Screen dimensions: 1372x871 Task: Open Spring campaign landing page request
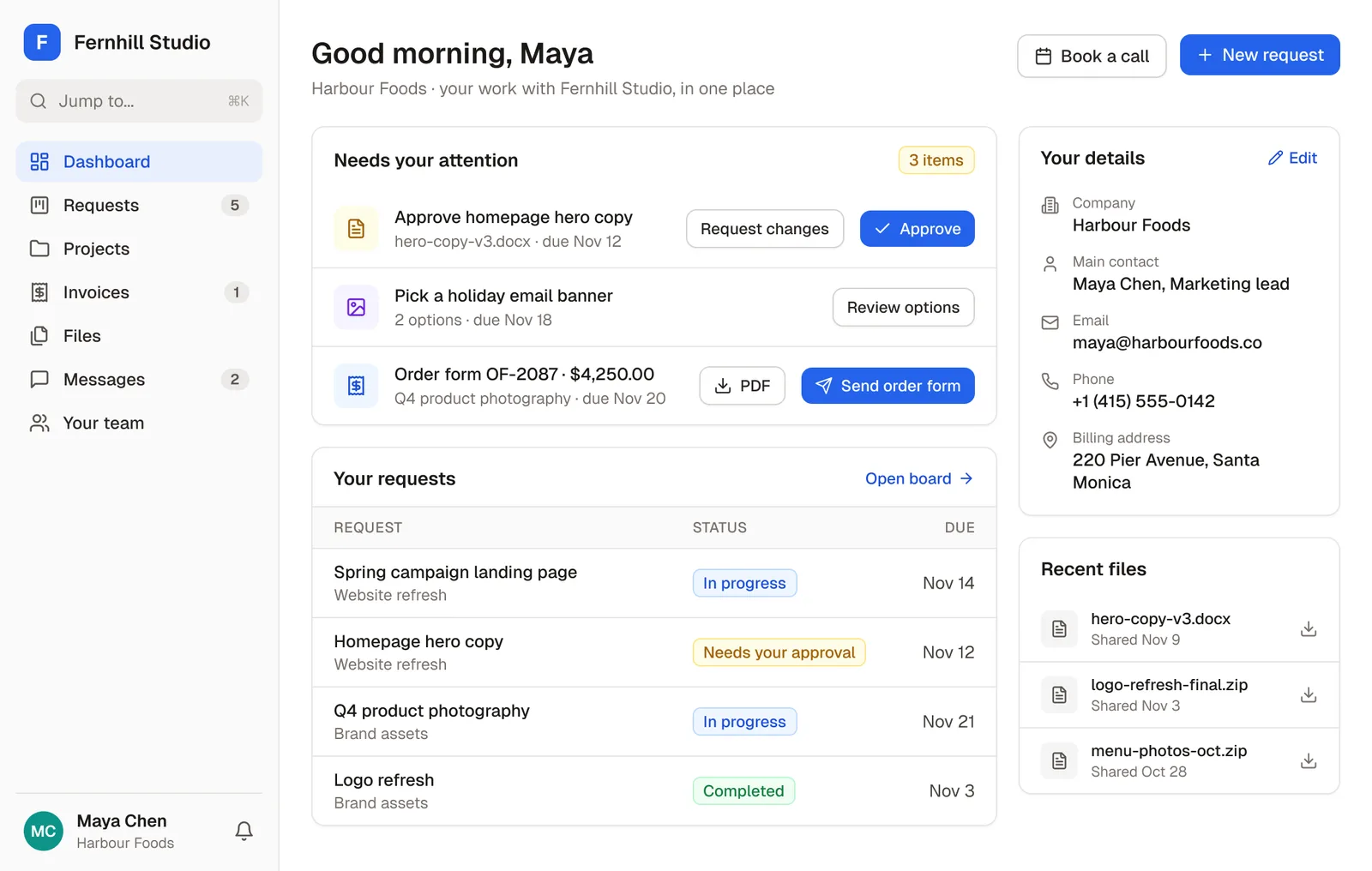coord(654,583)
